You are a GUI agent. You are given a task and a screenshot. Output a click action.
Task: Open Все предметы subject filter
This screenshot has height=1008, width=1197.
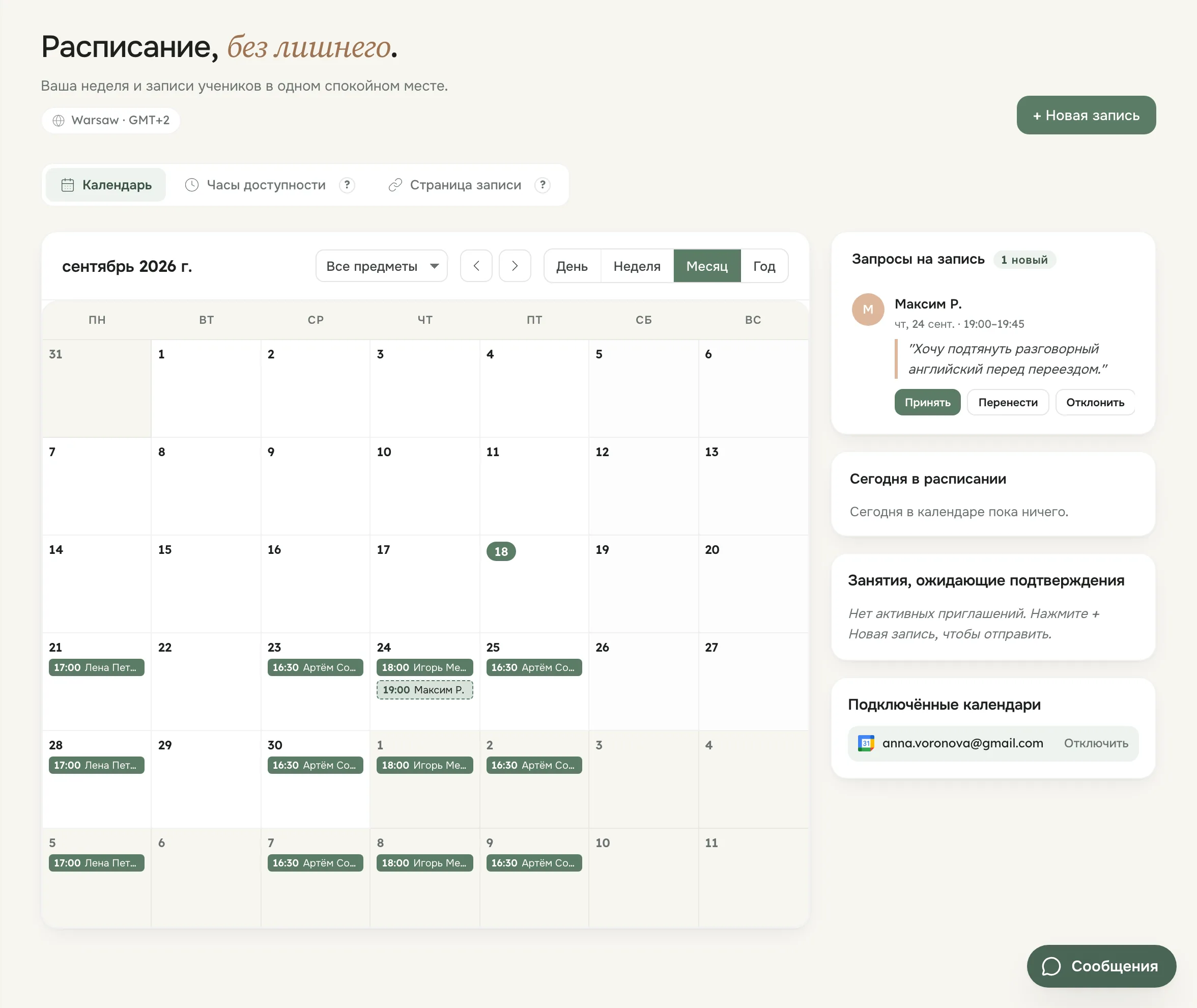tap(382, 266)
